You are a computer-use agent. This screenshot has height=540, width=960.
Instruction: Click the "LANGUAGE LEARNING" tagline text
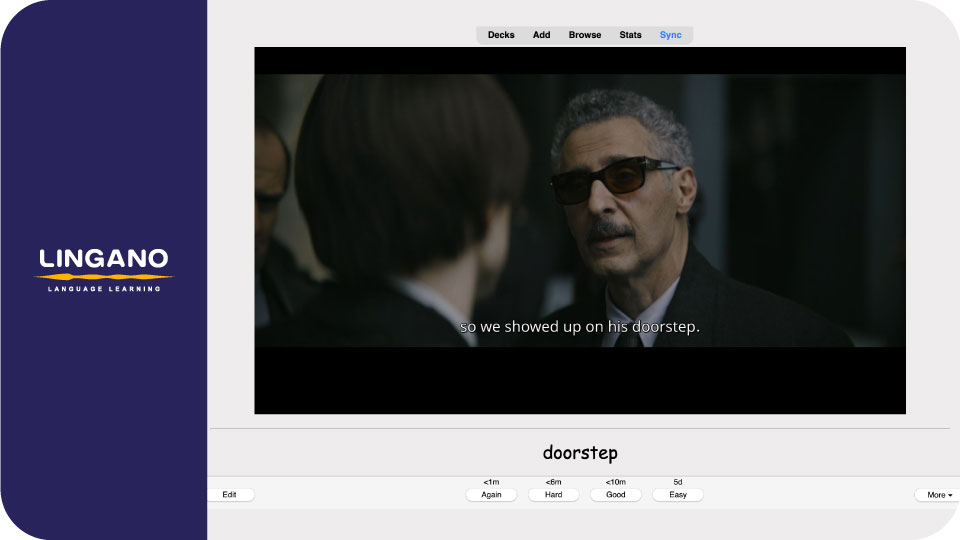click(x=104, y=289)
